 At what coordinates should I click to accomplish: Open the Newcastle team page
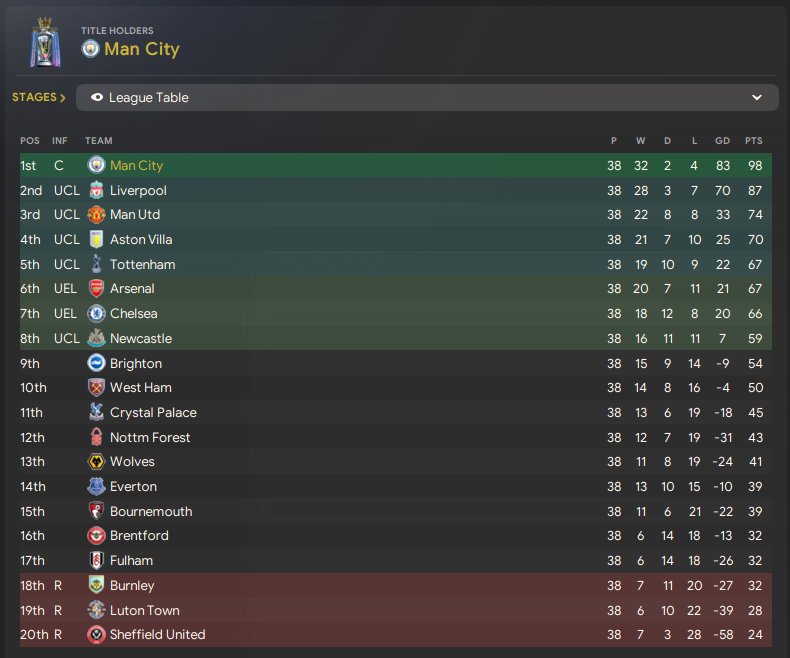tap(140, 339)
